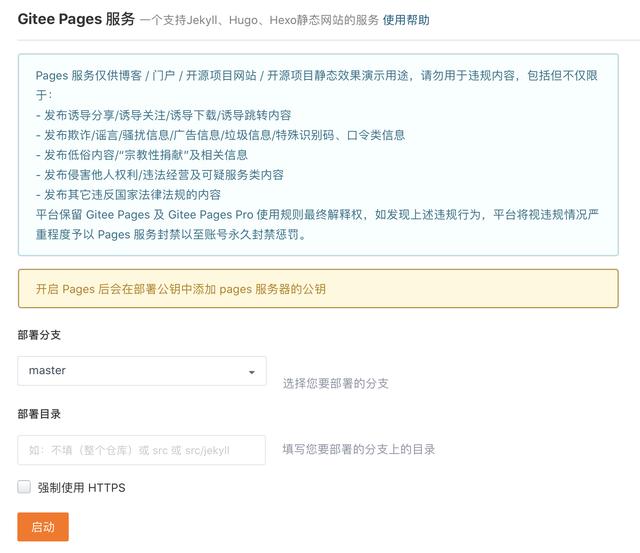This screenshot has width=640, height=553.
Task: Click the line 发布低俗内容
Action: coord(142,155)
